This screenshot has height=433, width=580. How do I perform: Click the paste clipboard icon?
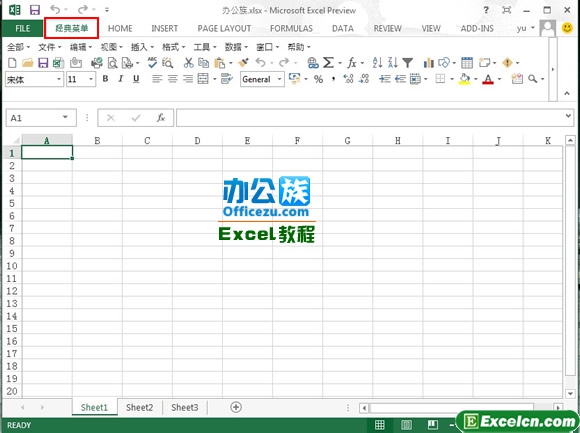(x=220, y=63)
